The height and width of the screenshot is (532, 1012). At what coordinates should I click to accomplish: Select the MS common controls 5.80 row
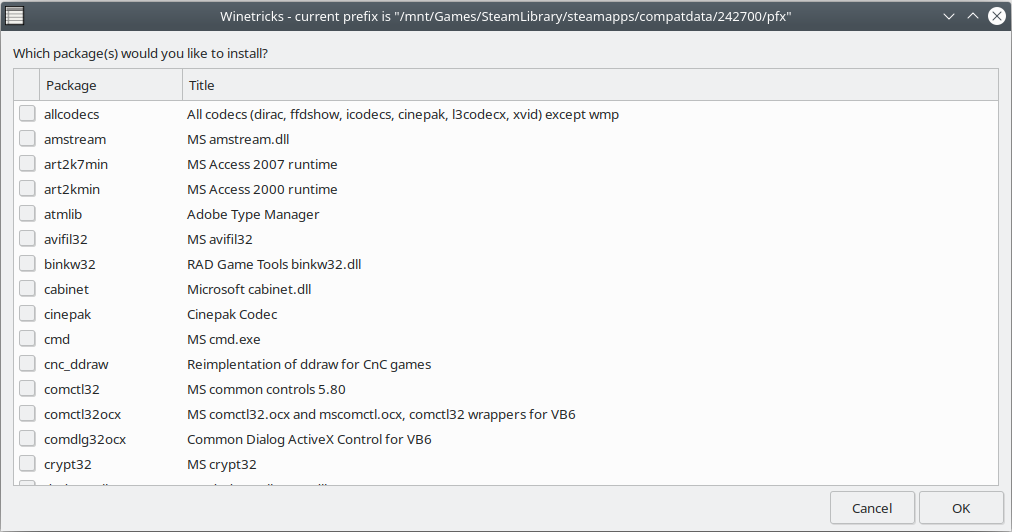click(x=506, y=389)
